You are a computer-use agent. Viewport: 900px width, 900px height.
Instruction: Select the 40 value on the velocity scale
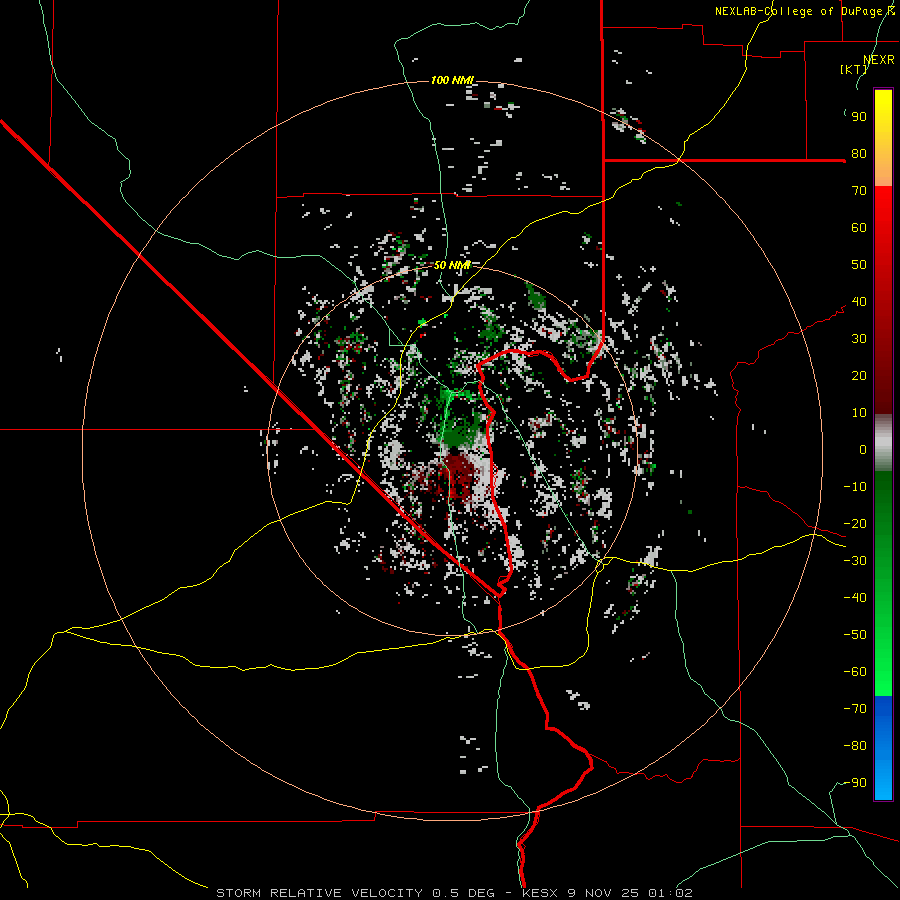859,301
